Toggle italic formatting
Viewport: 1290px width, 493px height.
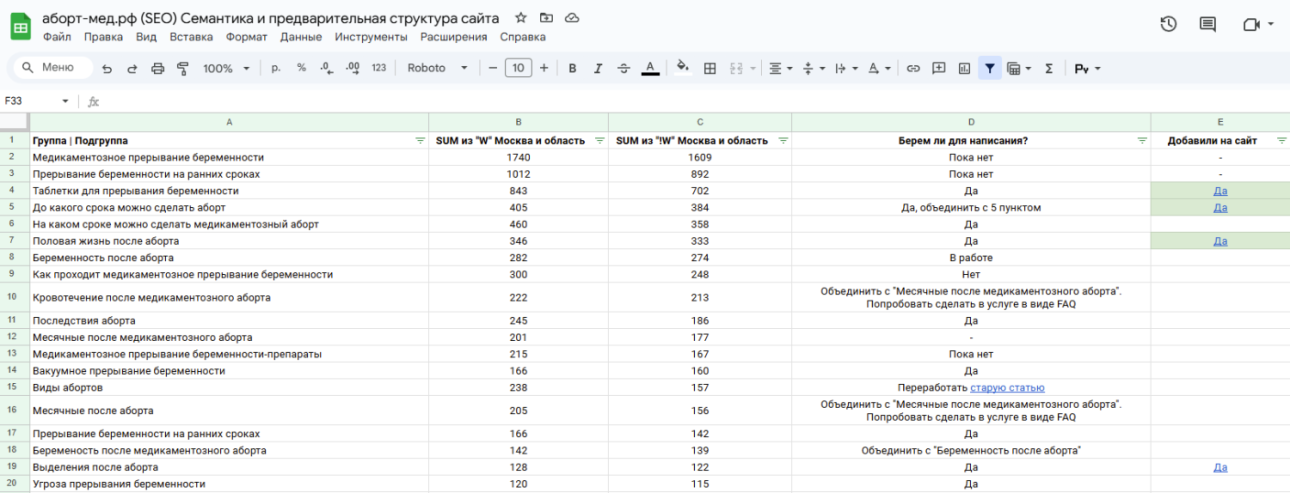point(598,68)
